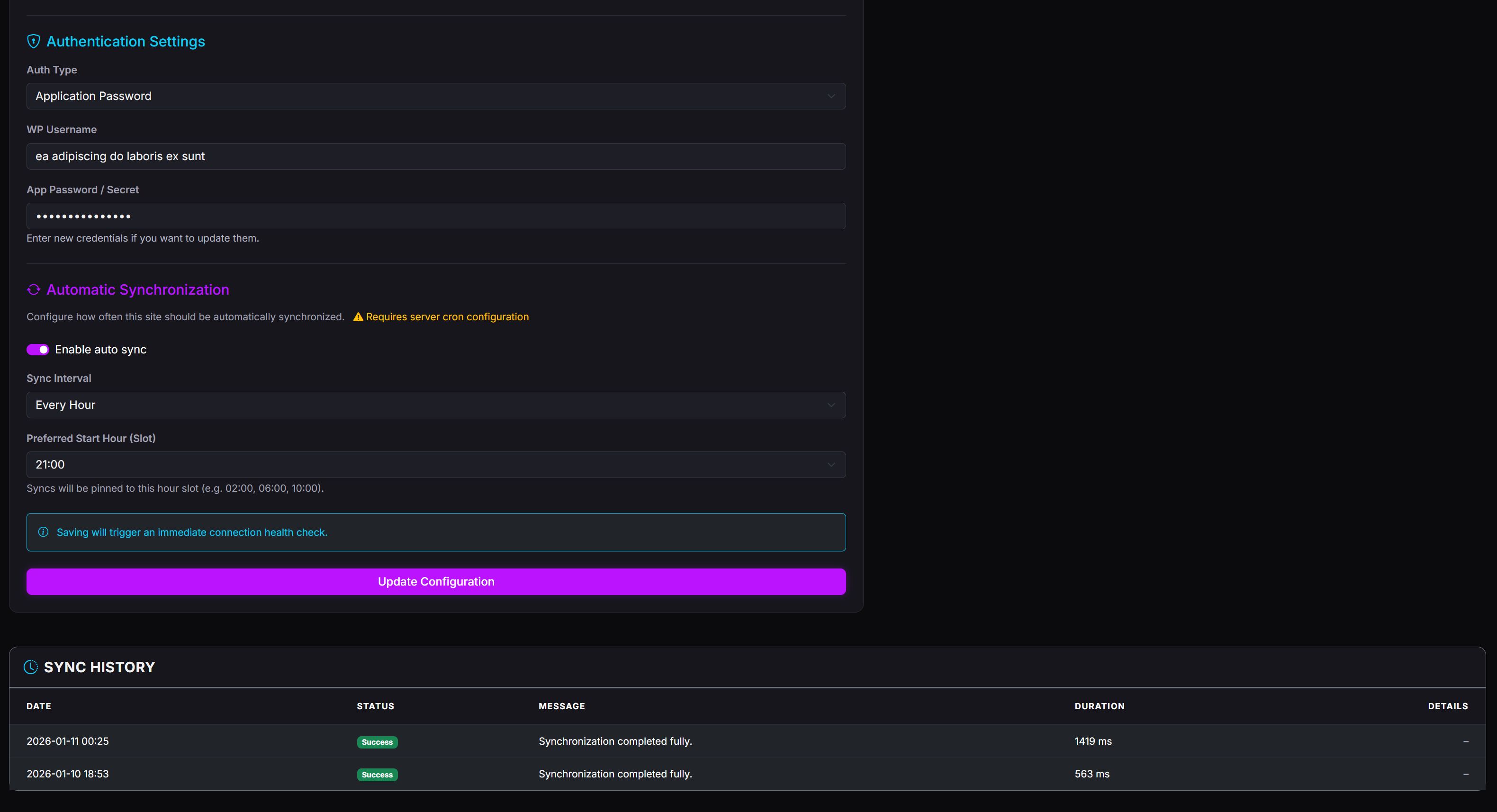Open the Auth Type dropdown

(x=435, y=96)
